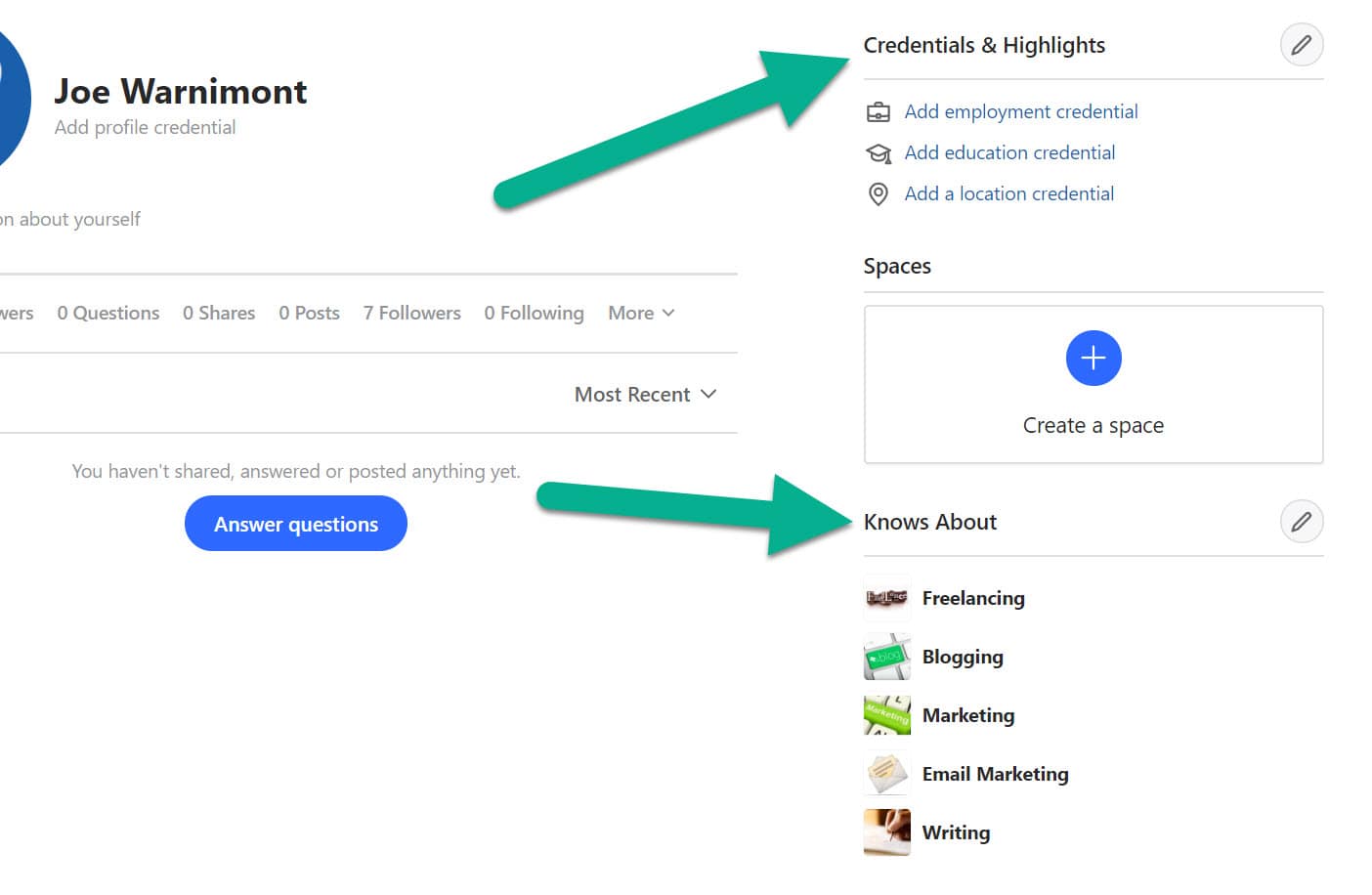Click the location pin icon
The width and height of the screenshot is (1372, 895).
[879, 194]
